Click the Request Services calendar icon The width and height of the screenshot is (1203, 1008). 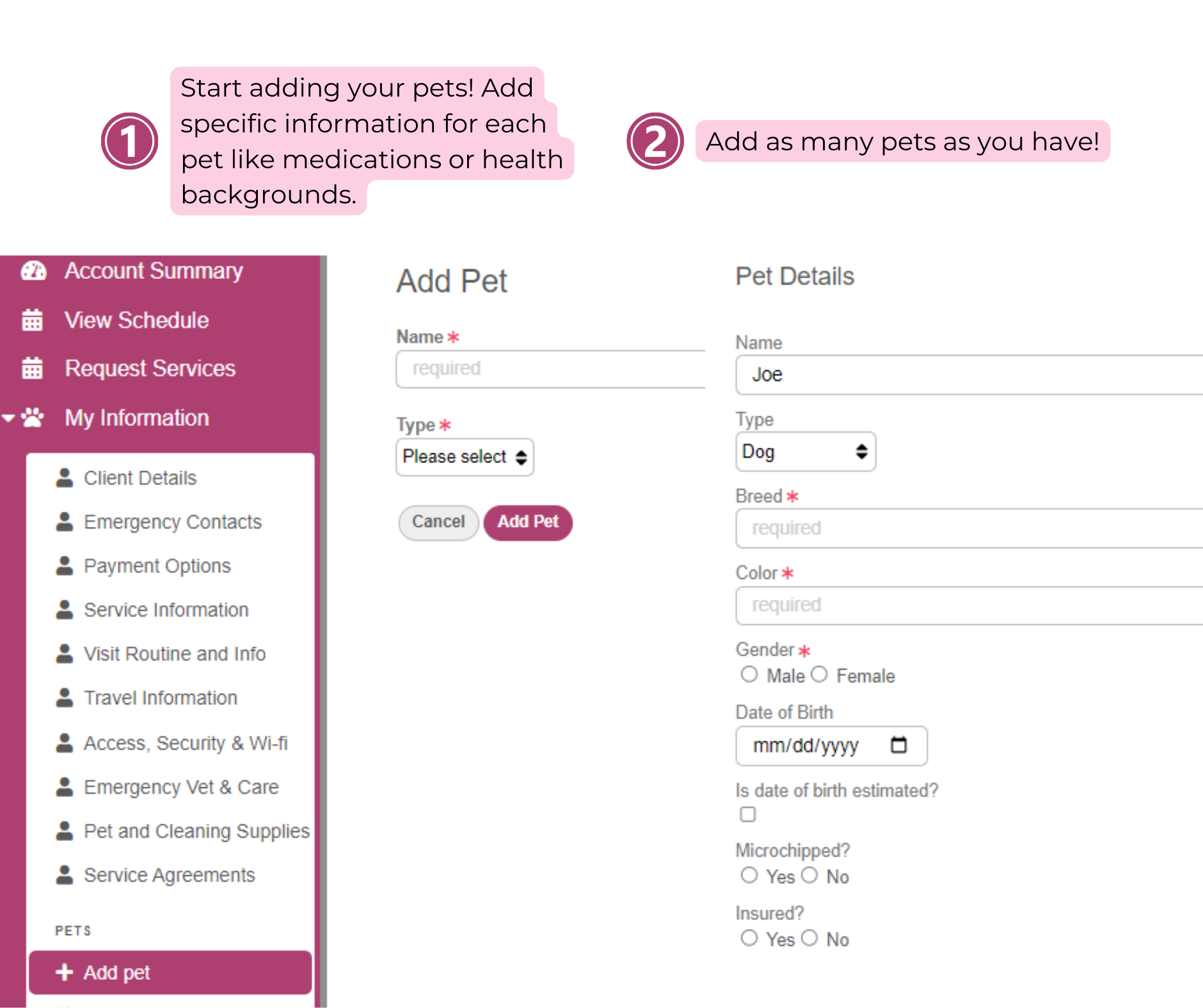coord(33,368)
